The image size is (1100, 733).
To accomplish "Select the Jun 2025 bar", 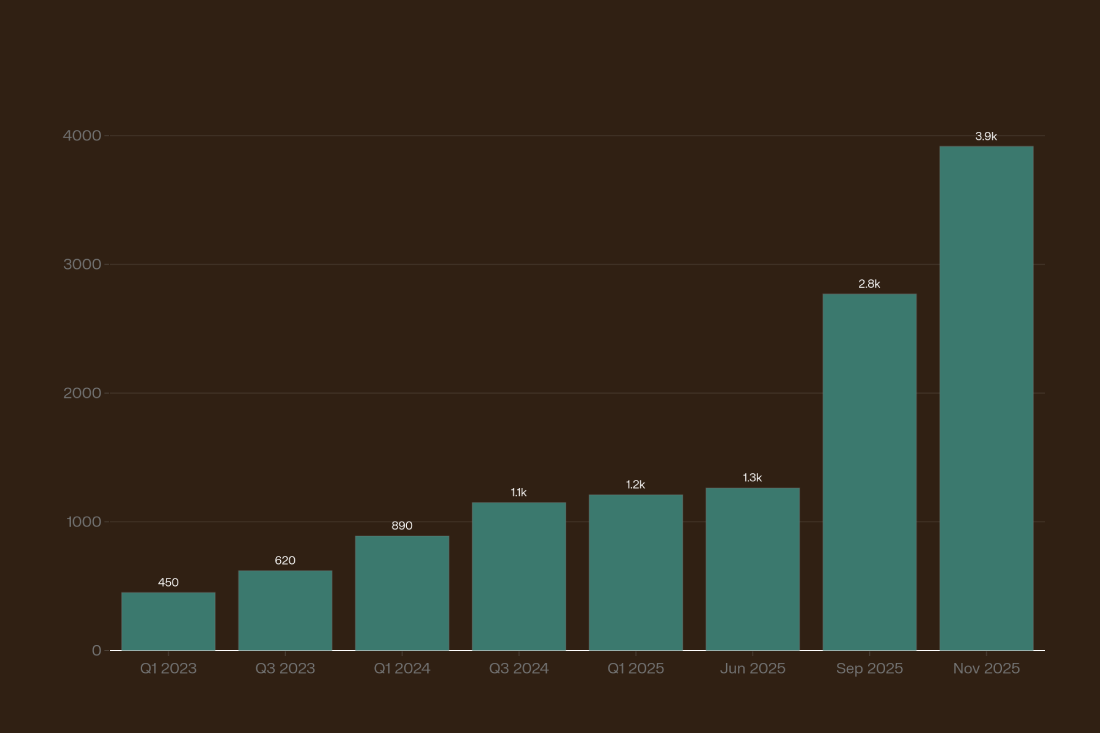I will click(x=752, y=569).
